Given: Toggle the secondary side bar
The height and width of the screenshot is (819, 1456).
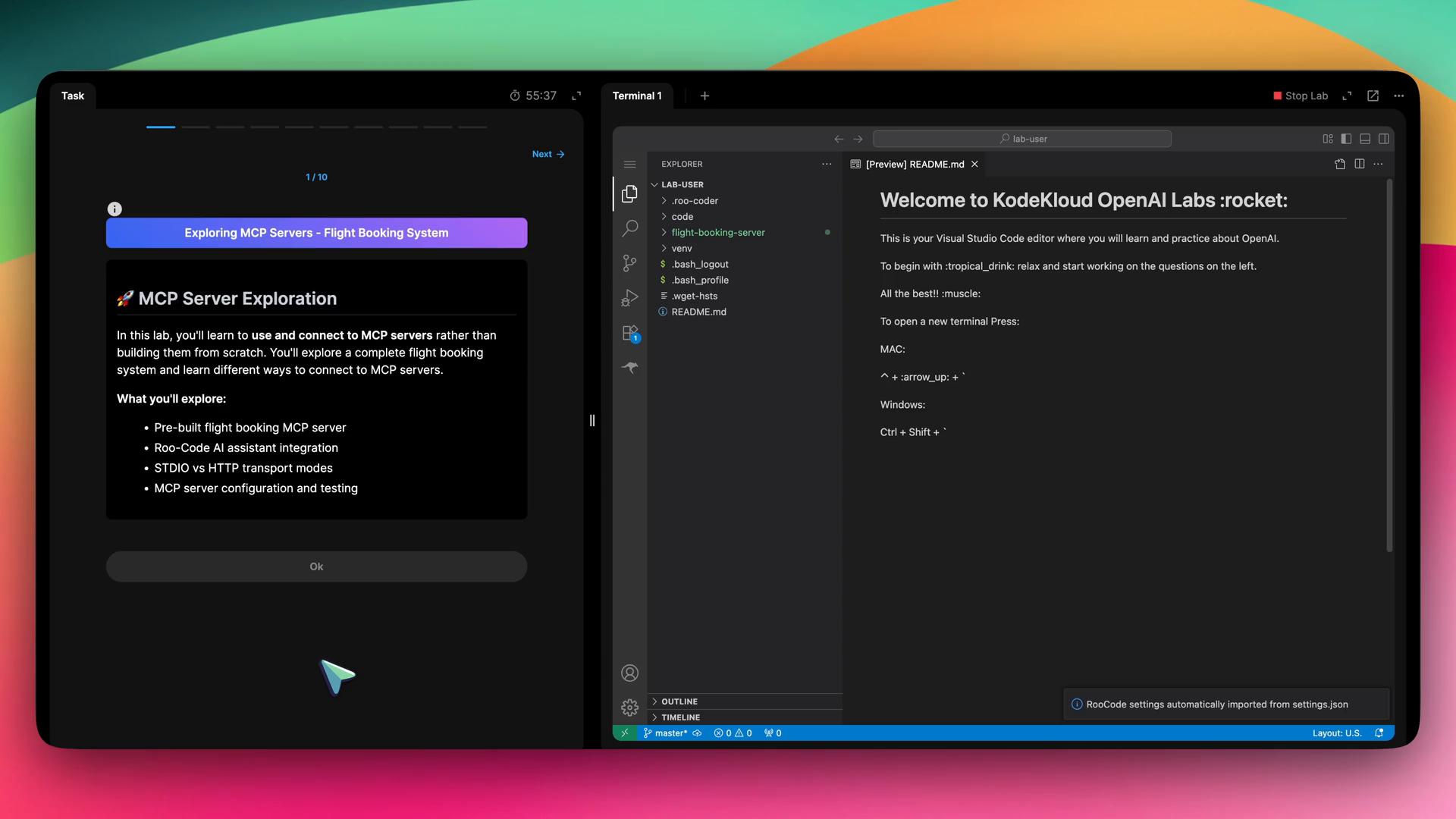Looking at the screenshot, I should [1384, 139].
